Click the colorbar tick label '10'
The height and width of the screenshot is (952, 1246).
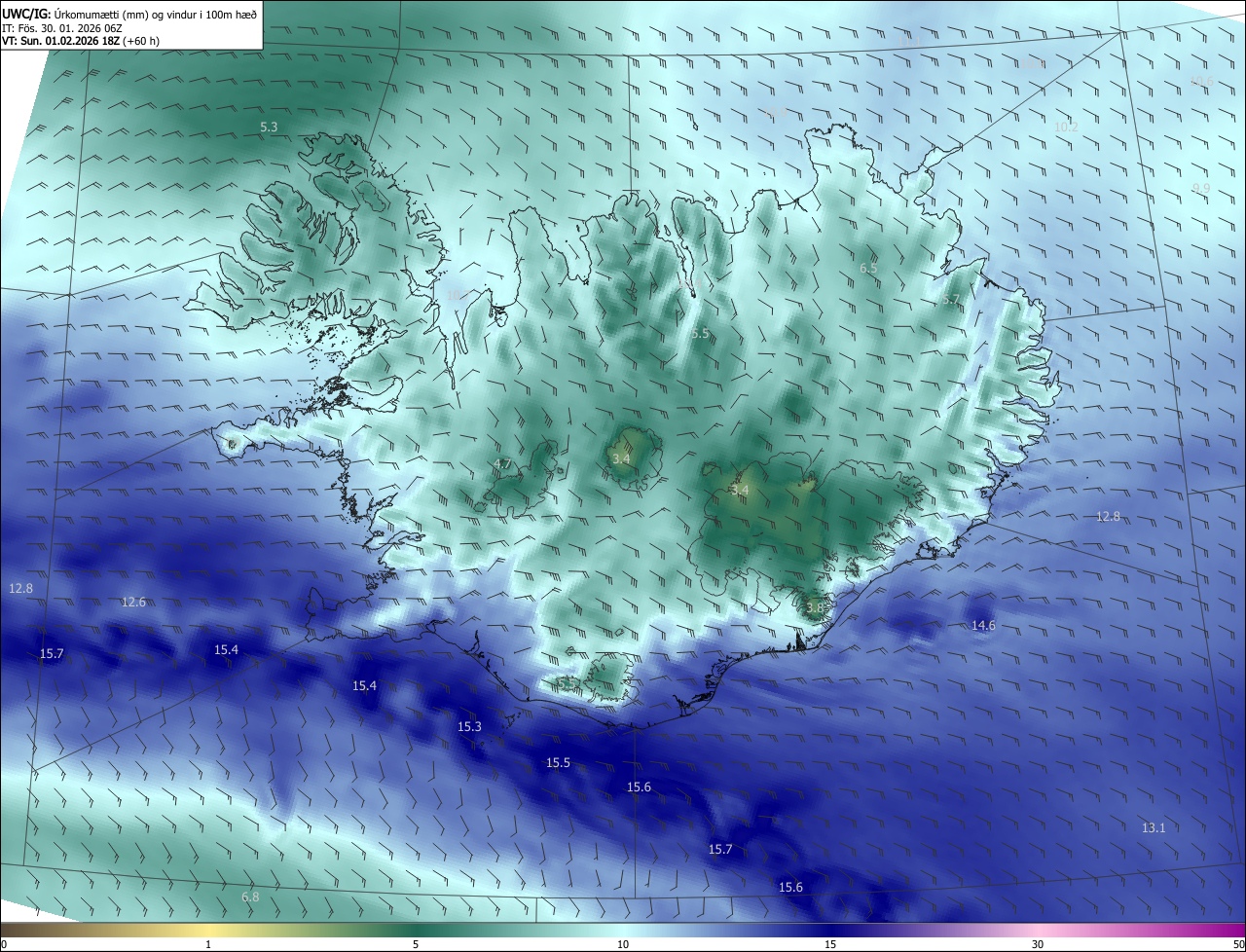tap(623, 944)
